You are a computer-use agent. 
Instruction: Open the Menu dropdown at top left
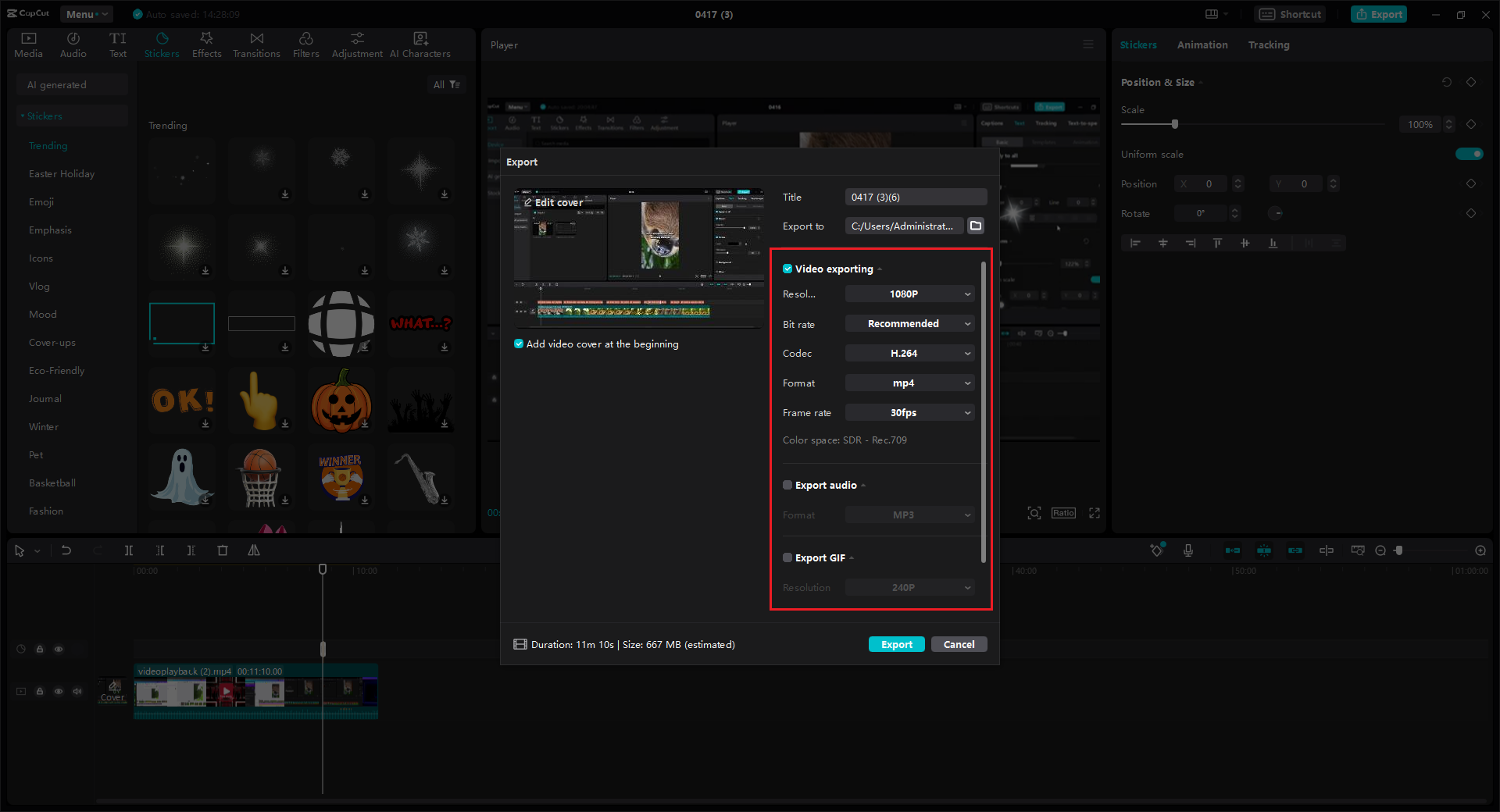[x=86, y=13]
